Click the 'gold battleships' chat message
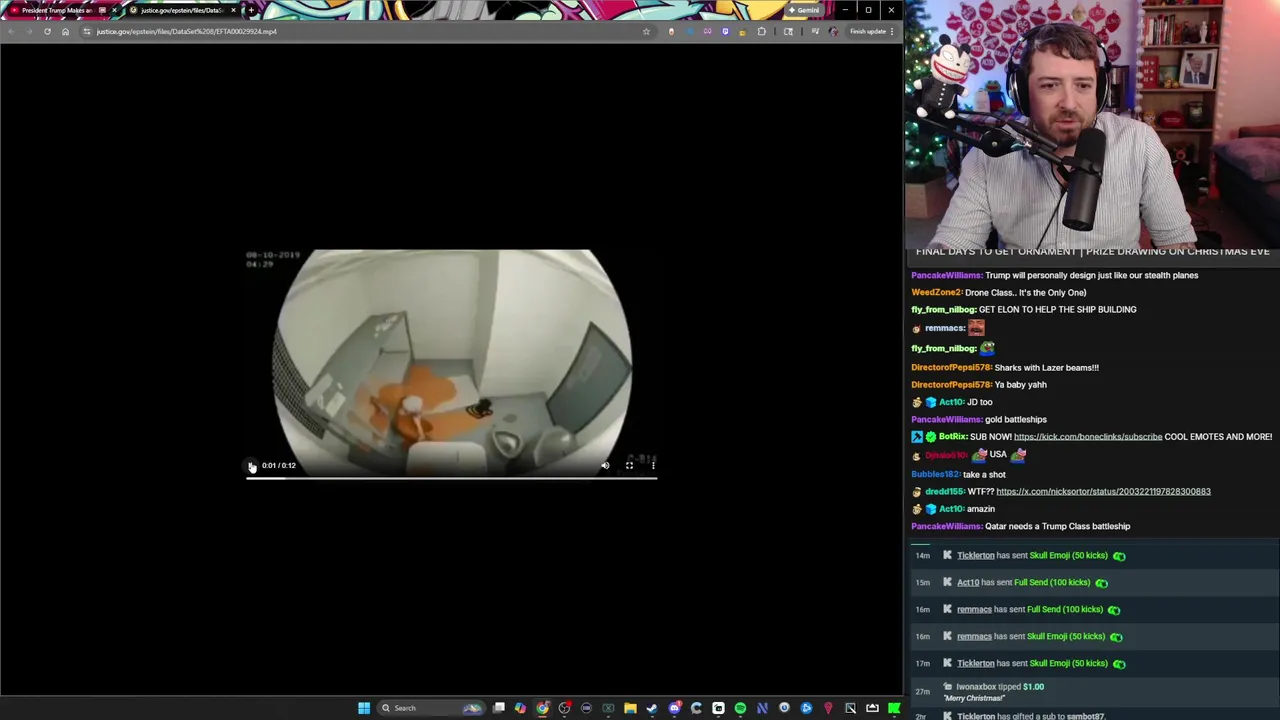This screenshot has height=720, width=1280. pyautogui.click(x=1016, y=419)
